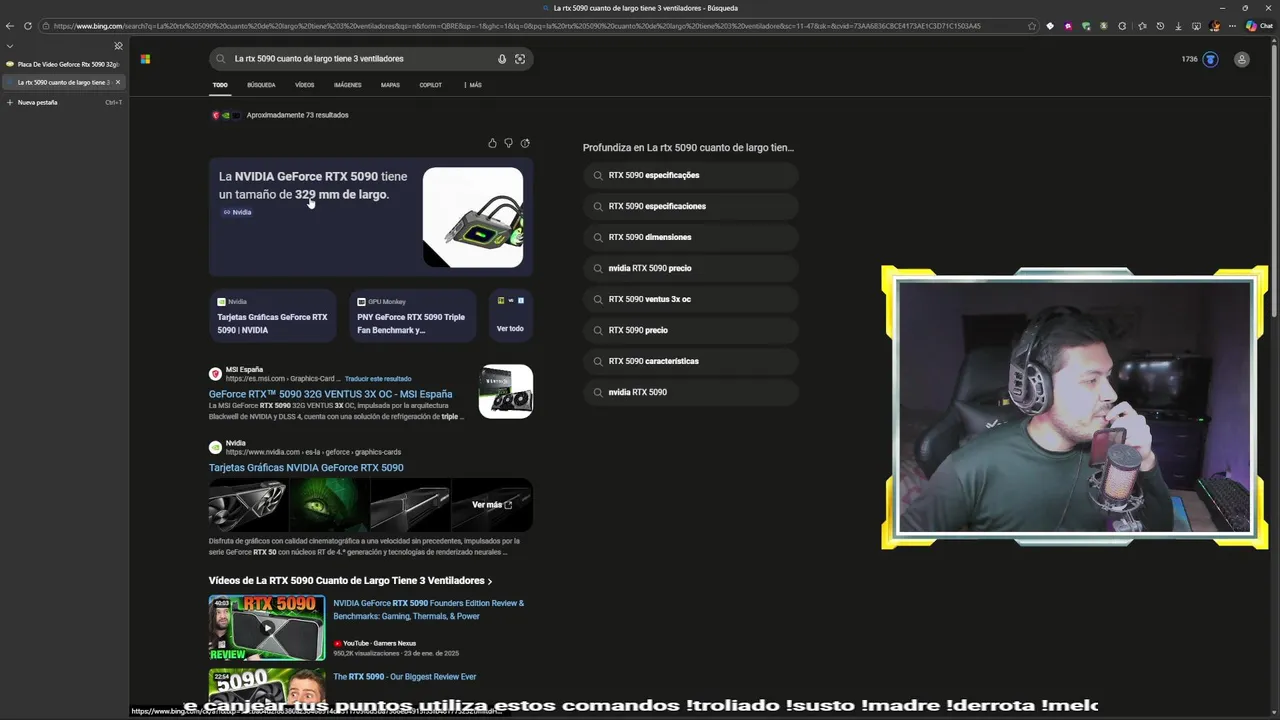Click the browser profile avatar in toolbar
1280x720 pixels.
tap(1214, 26)
